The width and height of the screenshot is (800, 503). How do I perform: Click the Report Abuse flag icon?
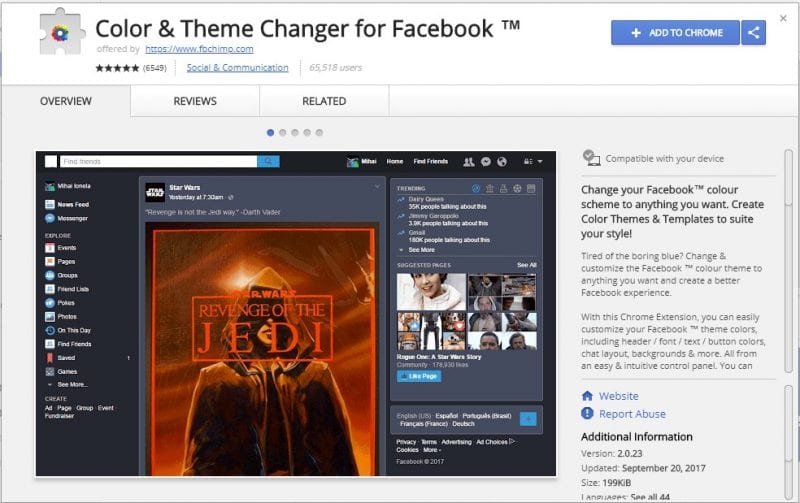(x=587, y=414)
